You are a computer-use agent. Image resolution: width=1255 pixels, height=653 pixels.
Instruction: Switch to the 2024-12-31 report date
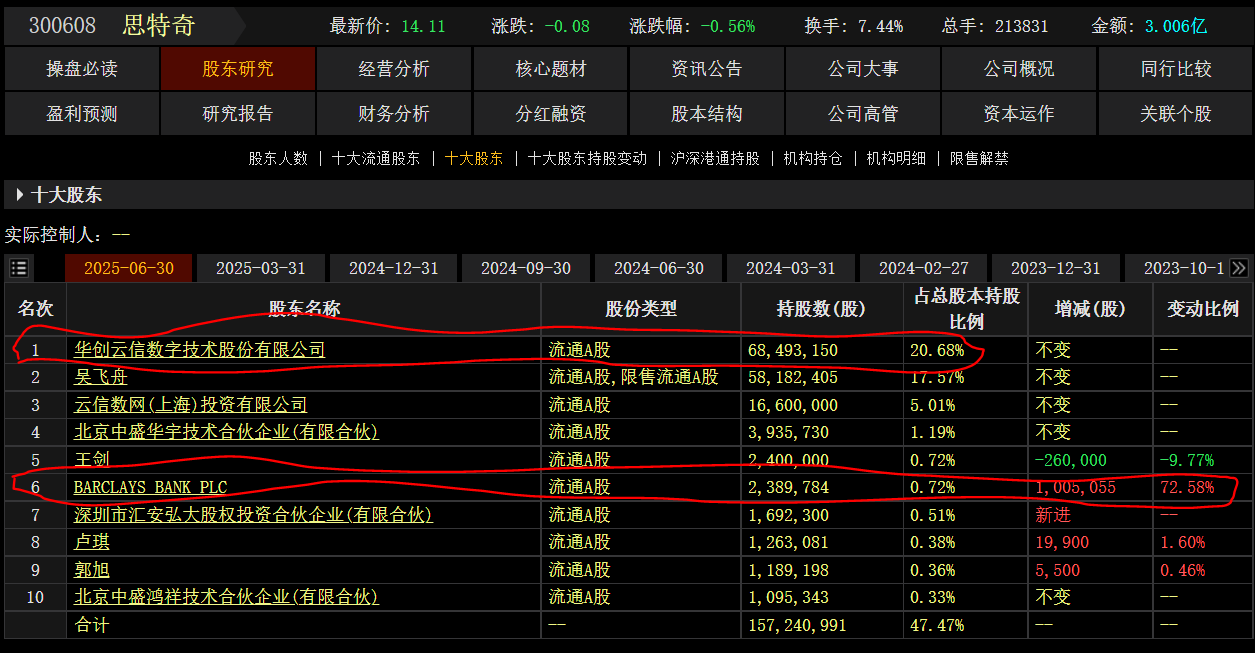tap(393, 268)
